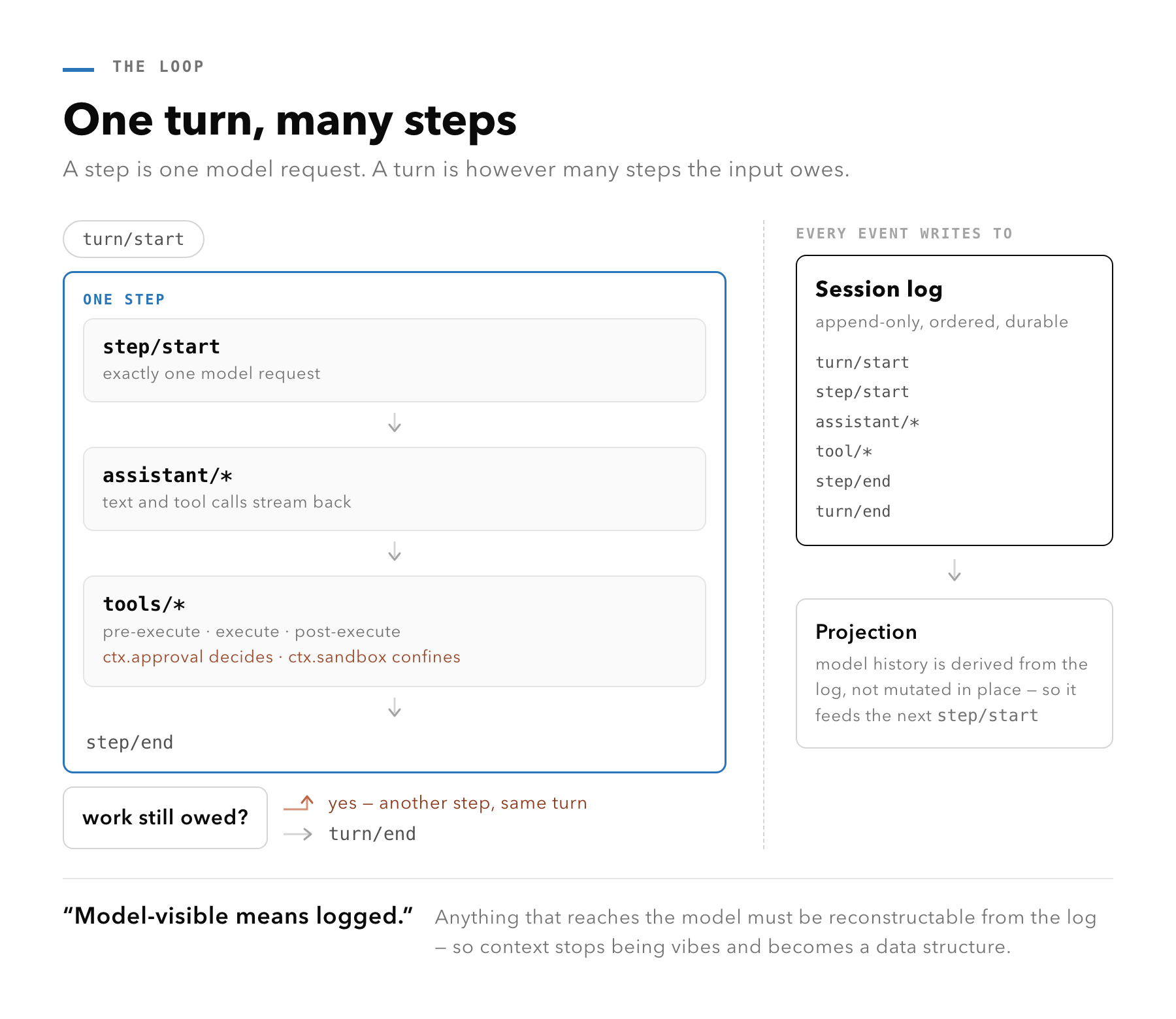Click the orange up-turn arrow beside yes
The width and height of the screenshot is (1176, 1019).
click(299, 803)
